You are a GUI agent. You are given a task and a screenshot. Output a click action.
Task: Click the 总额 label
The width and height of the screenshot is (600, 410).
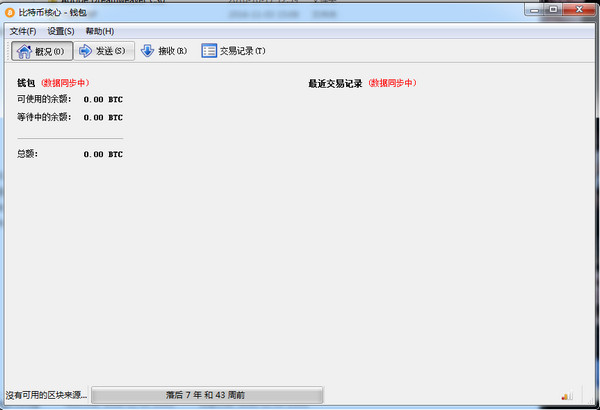[27, 154]
